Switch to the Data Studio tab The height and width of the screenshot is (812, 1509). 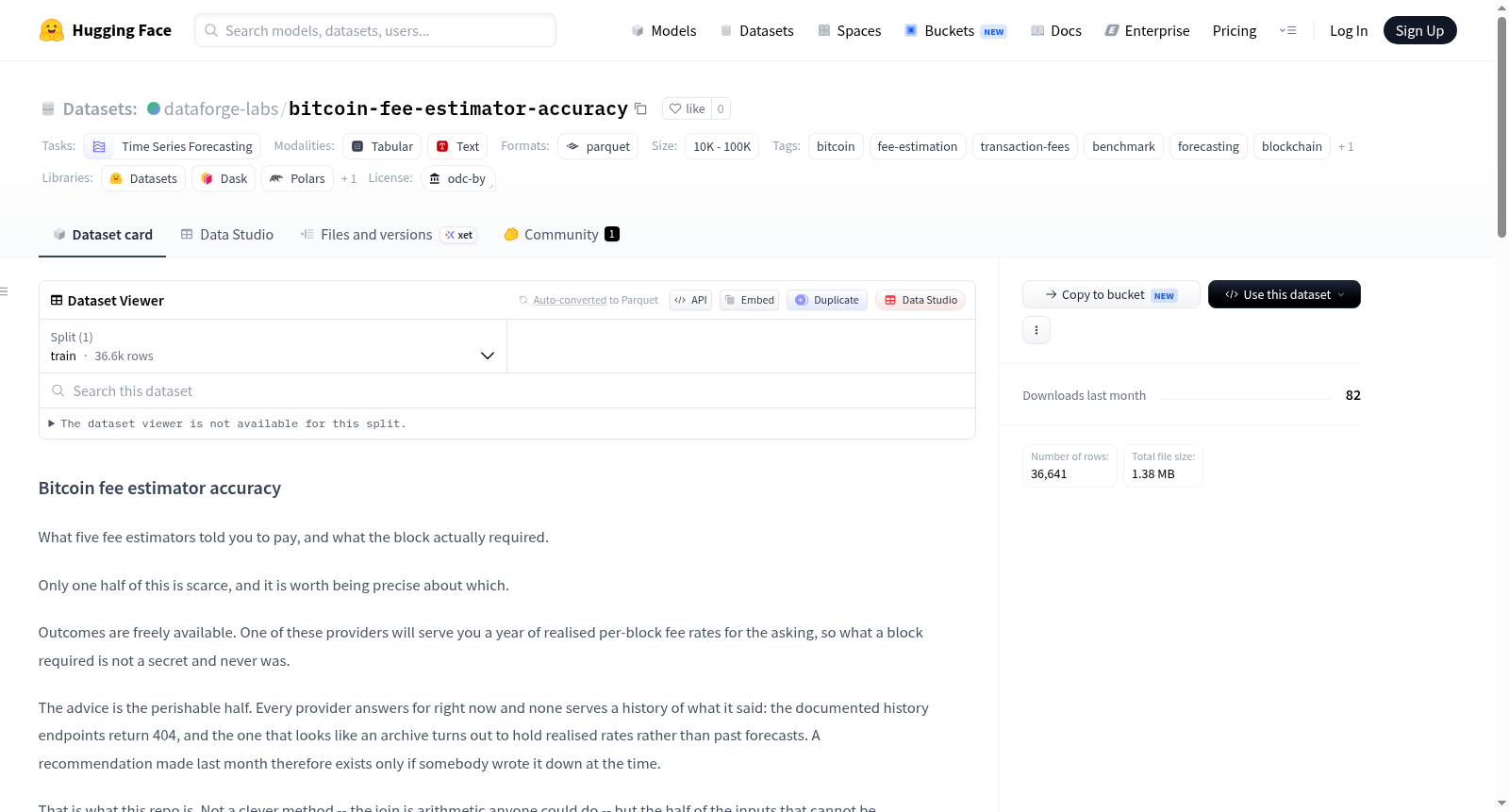[x=226, y=234]
